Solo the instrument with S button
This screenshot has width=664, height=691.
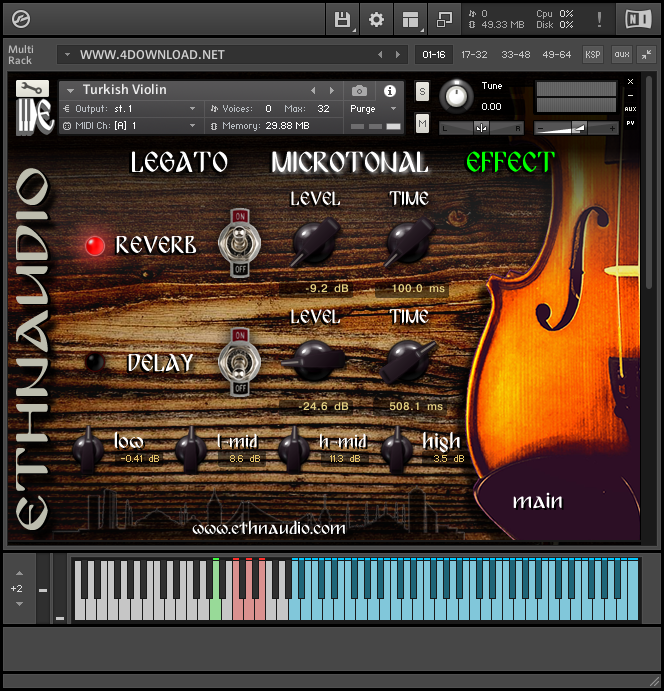click(422, 92)
